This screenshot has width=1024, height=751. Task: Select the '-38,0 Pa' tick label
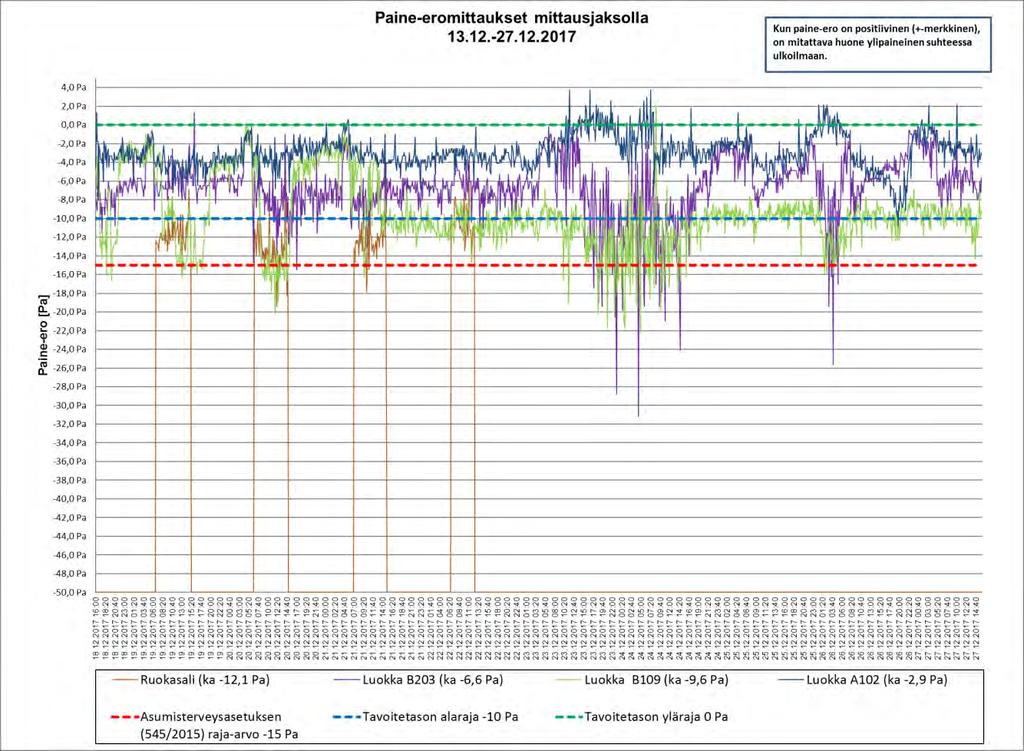point(69,480)
